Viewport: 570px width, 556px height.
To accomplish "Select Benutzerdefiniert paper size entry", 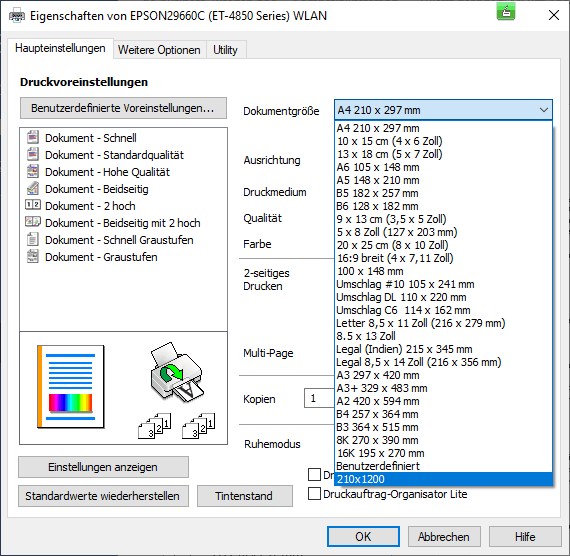I will point(443,466).
